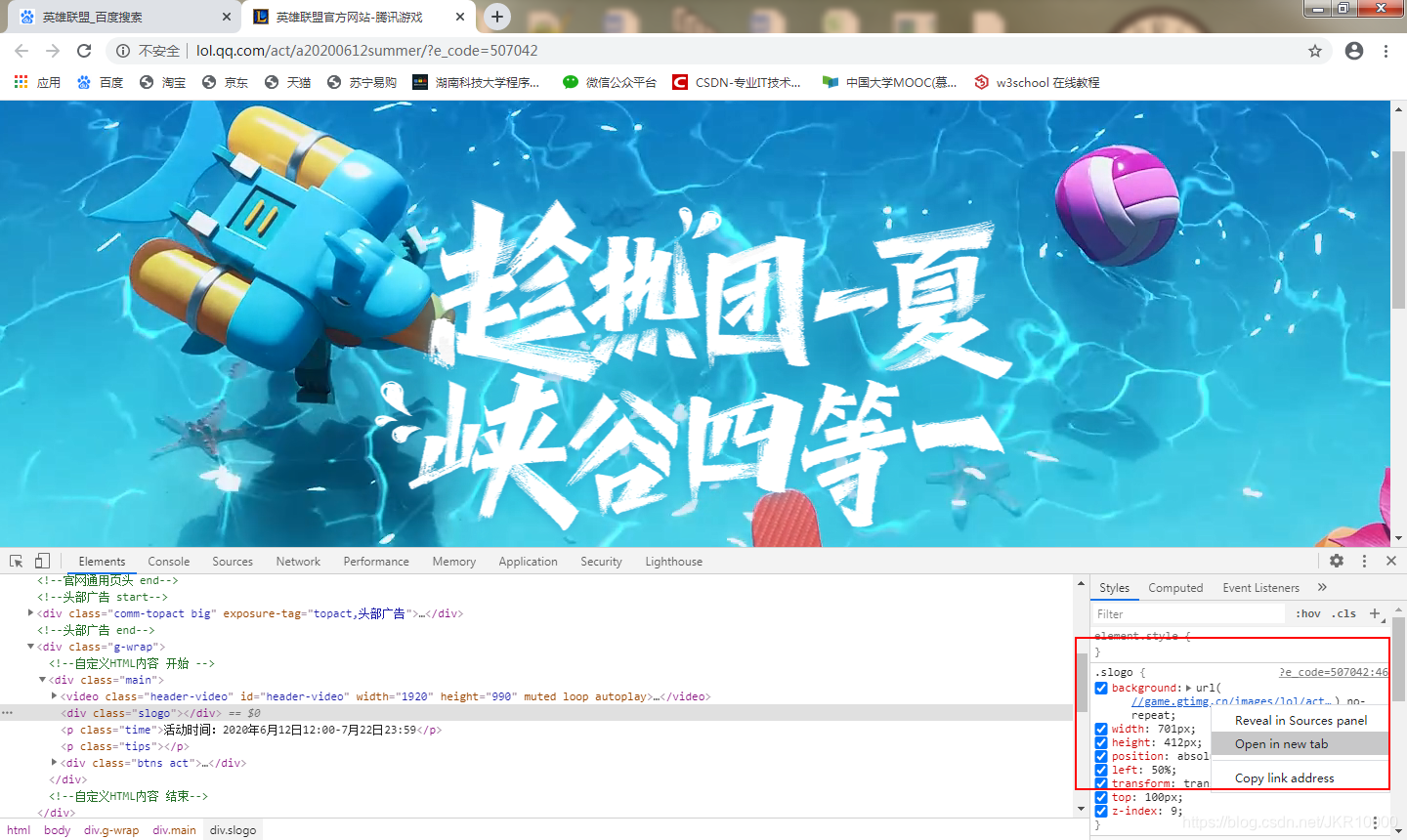Choose Reveal in Sources panel

pos(1300,721)
